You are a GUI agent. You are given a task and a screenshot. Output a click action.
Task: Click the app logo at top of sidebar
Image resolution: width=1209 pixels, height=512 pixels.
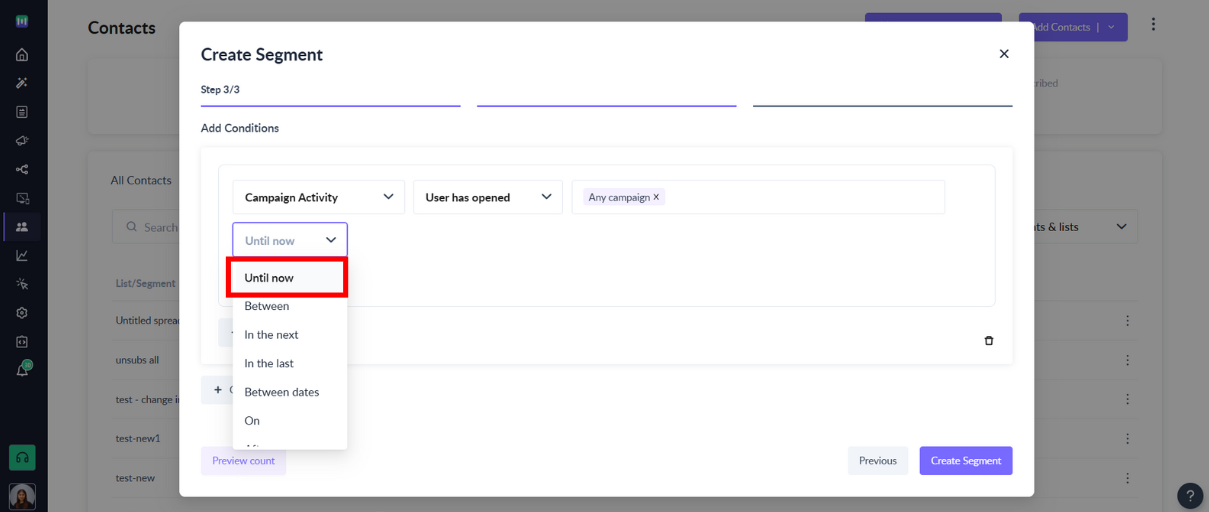coord(22,21)
